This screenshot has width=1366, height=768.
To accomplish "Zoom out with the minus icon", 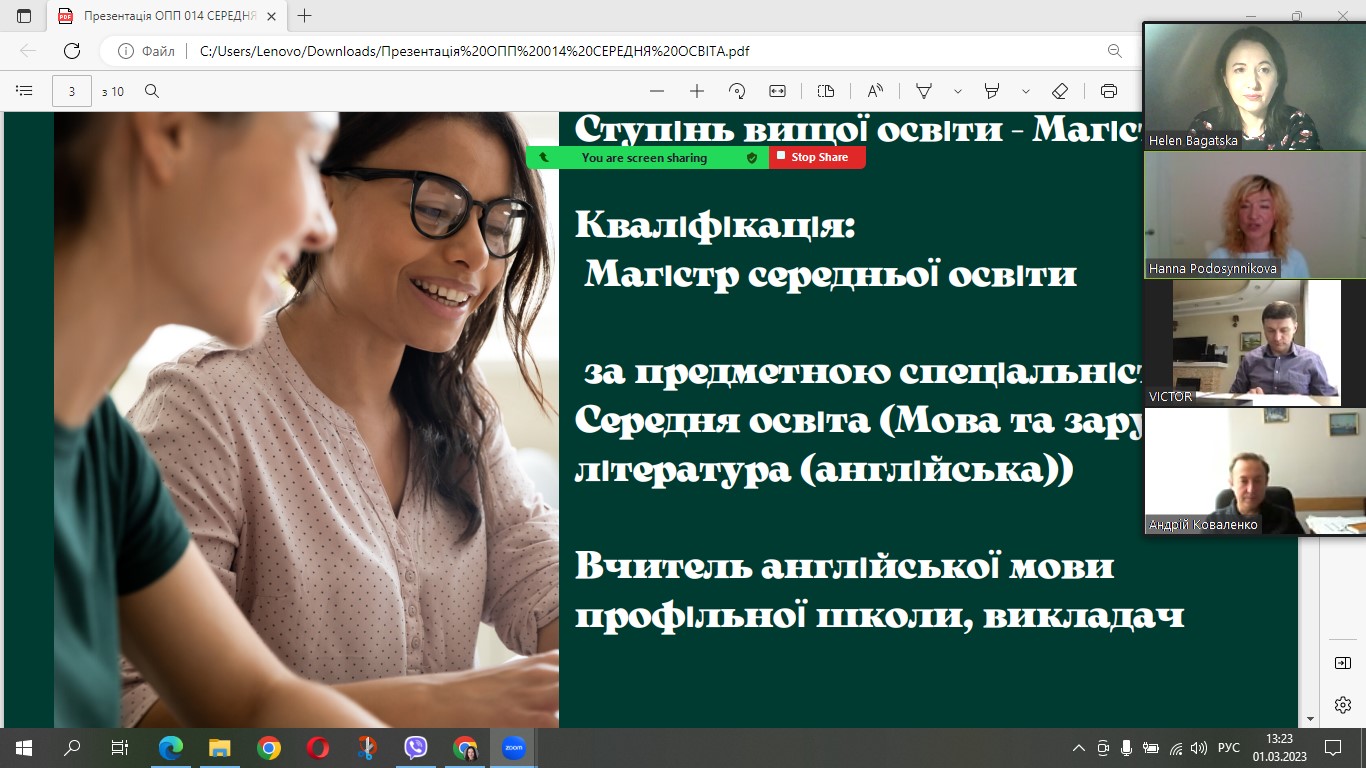I will (x=657, y=91).
